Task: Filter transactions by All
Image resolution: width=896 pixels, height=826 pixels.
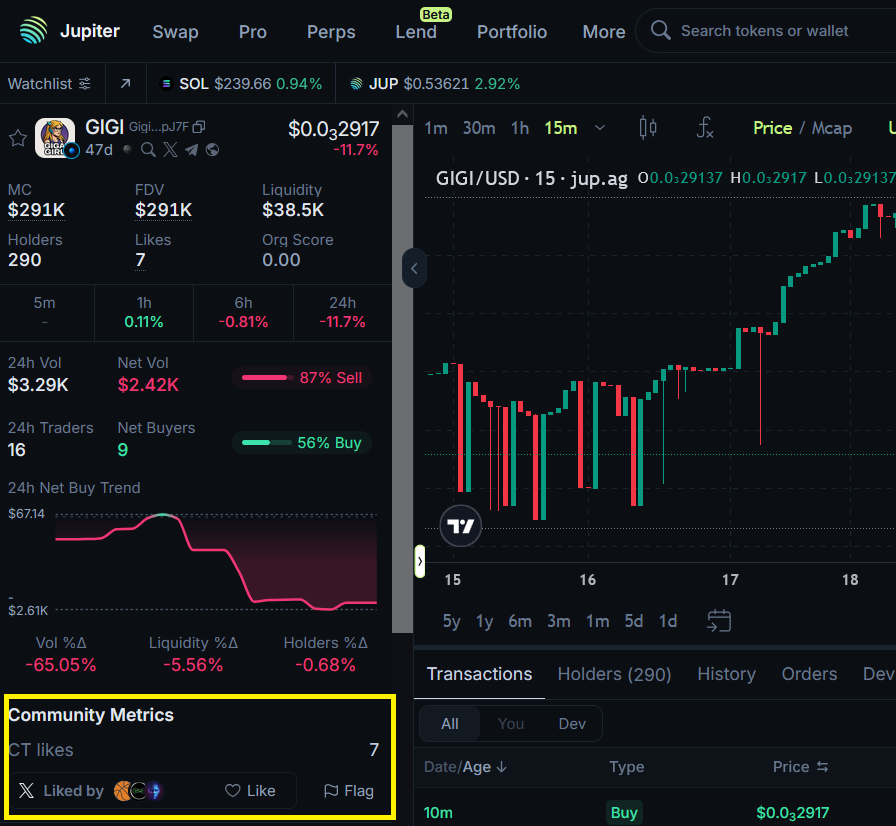Action: (x=450, y=724)
